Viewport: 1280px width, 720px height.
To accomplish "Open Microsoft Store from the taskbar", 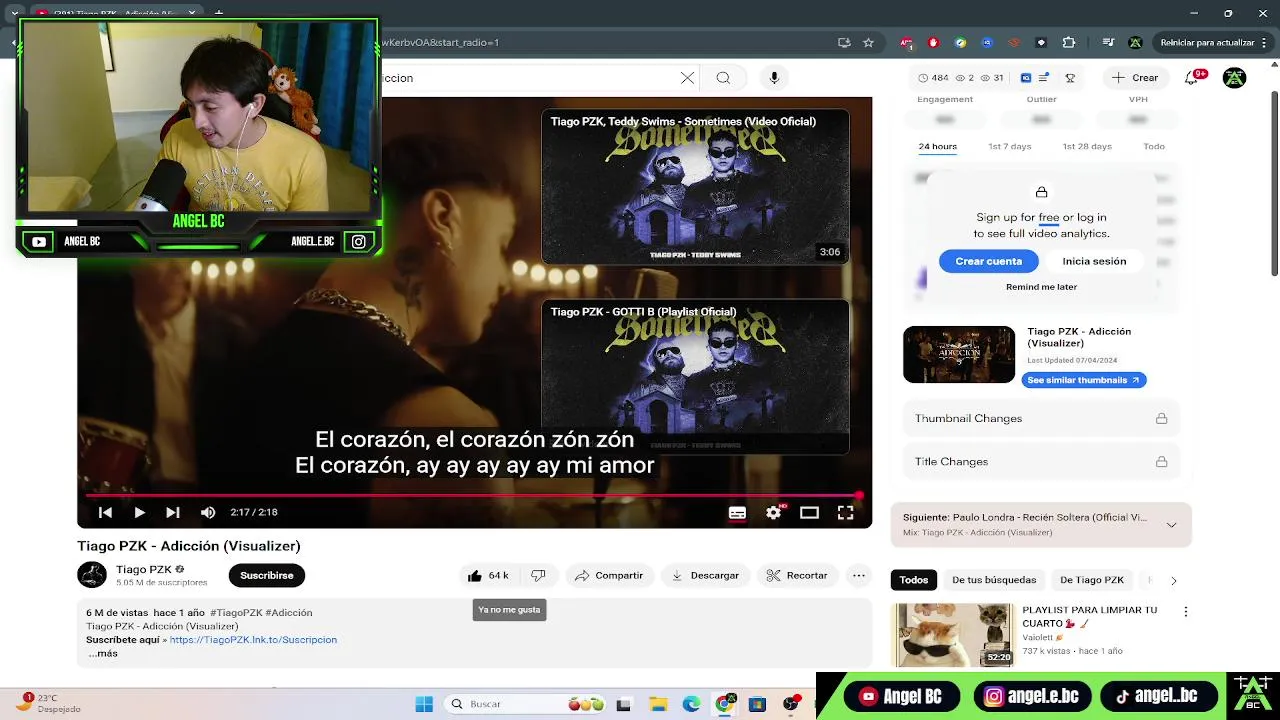I will pyautogui.click(x=757, y=704).
